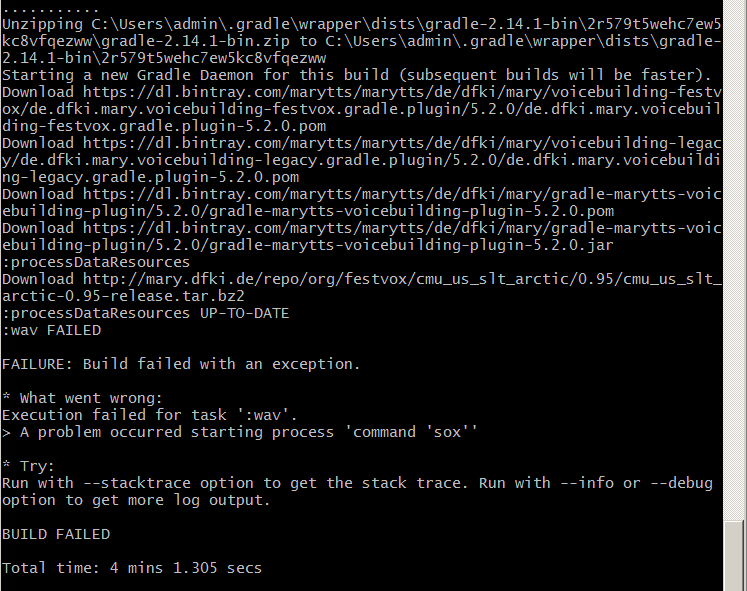Click 'Starting a new Gradle Daemon' line
Image resolution: width=747 pixels, height=591 pixels.
point(356,75)
